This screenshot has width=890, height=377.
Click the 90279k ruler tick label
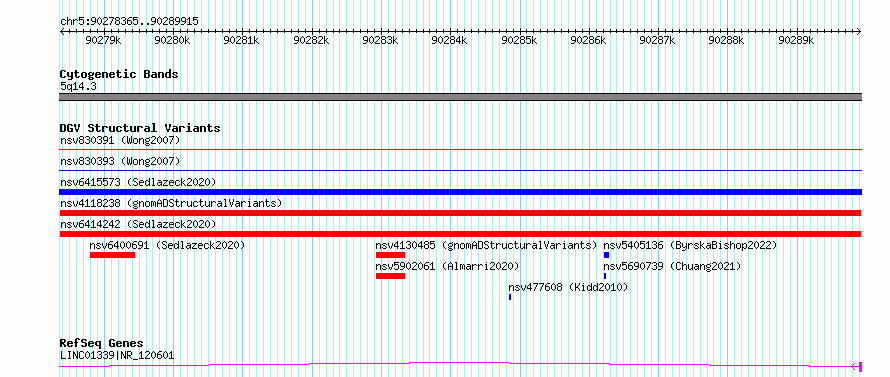(103, 40)
